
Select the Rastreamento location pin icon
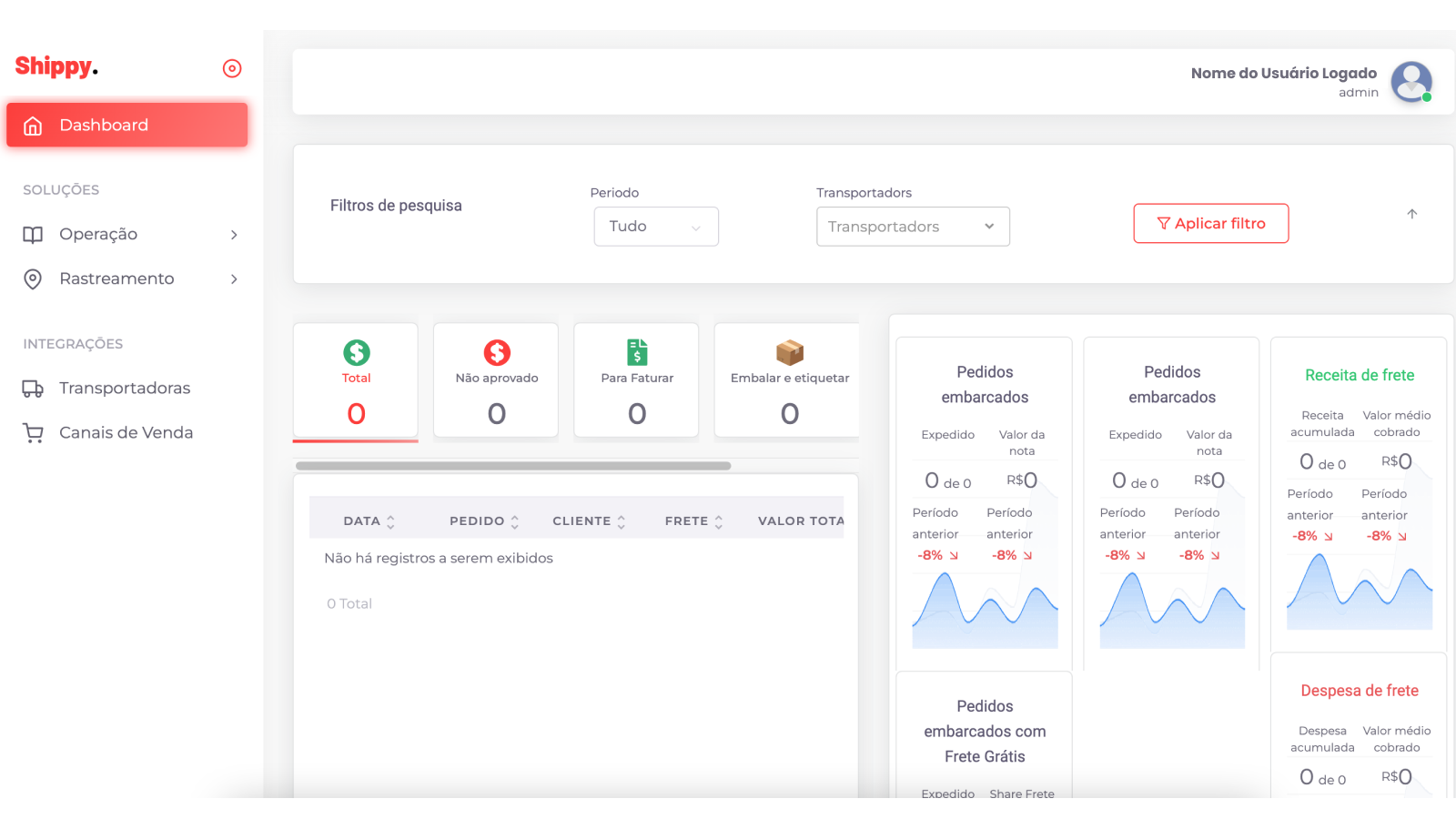pos(33,278)
